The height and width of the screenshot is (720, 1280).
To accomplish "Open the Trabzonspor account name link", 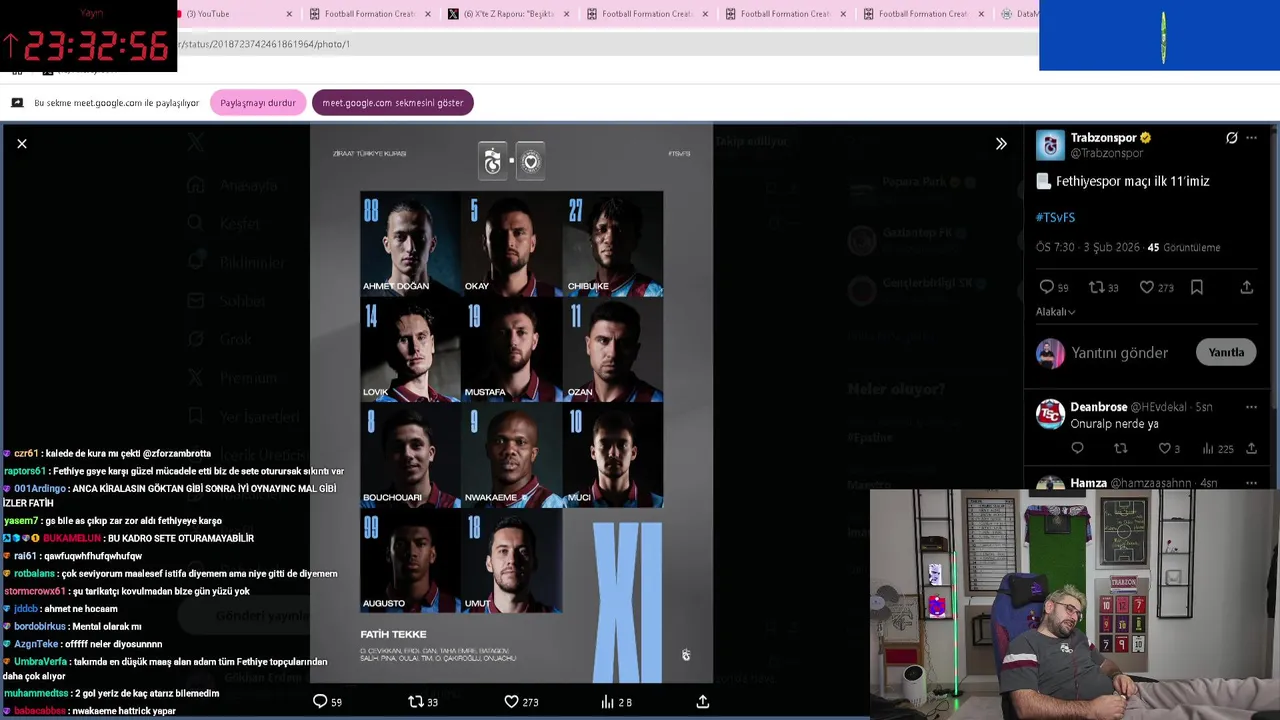I will pyautogui.click(x=1103, y=138).
